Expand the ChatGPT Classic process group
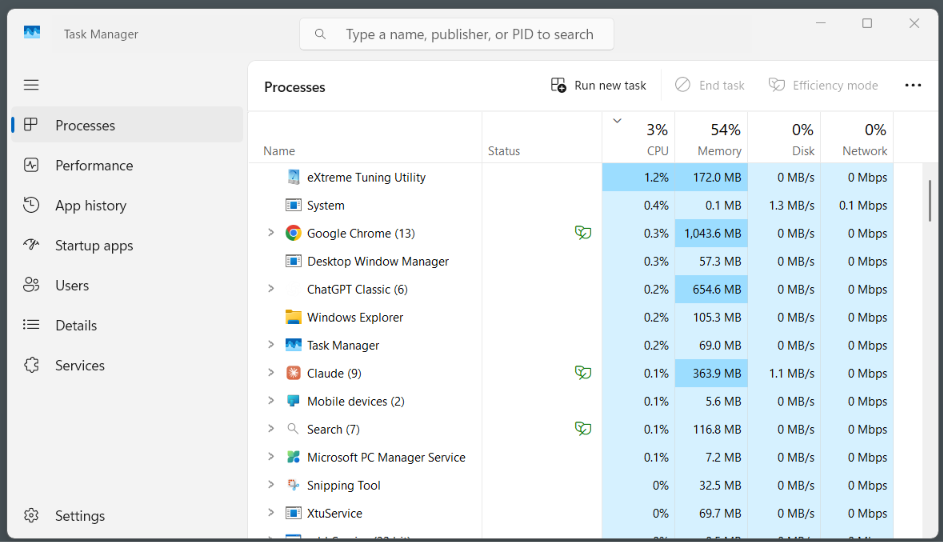 coord(271,288)
